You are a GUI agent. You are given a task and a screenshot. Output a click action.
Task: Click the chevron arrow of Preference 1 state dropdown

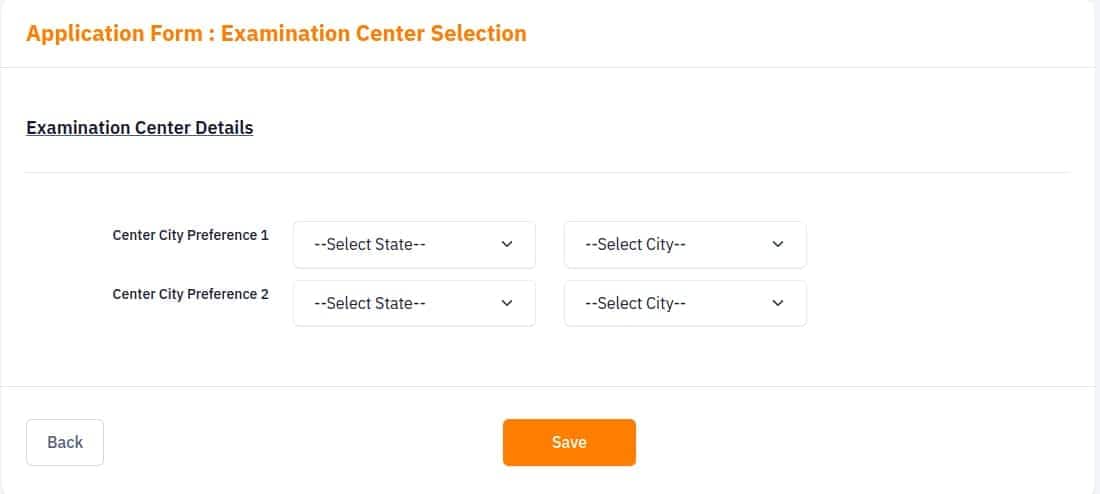pos(507,244)
